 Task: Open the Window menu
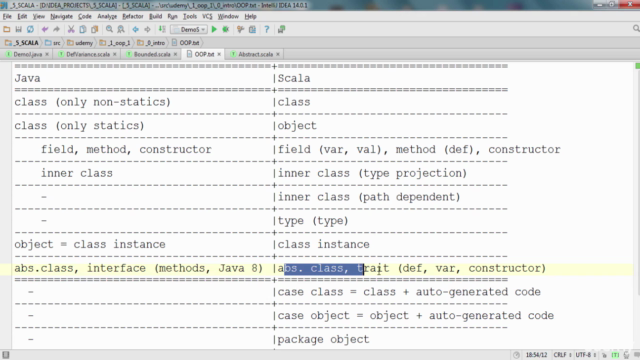pos(228,16)
